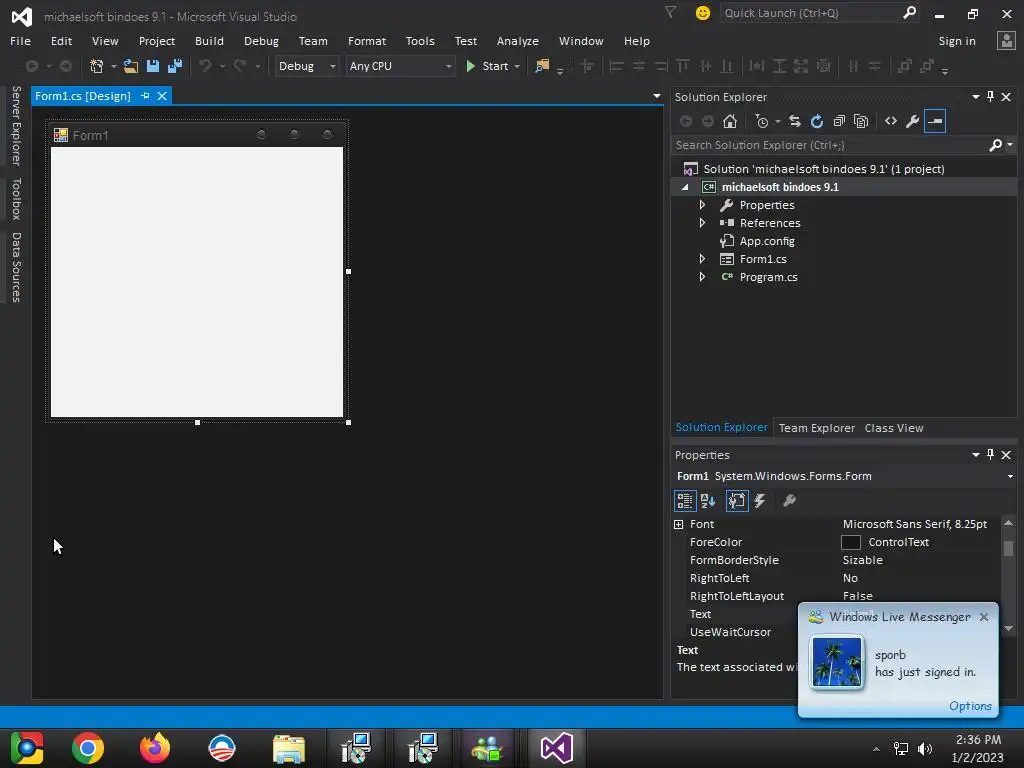The width and height of the screenshot is (1024, 768).
Task: Collapse the michaelsoft bindoes 9.1 project node
Action: pos(685,187)
